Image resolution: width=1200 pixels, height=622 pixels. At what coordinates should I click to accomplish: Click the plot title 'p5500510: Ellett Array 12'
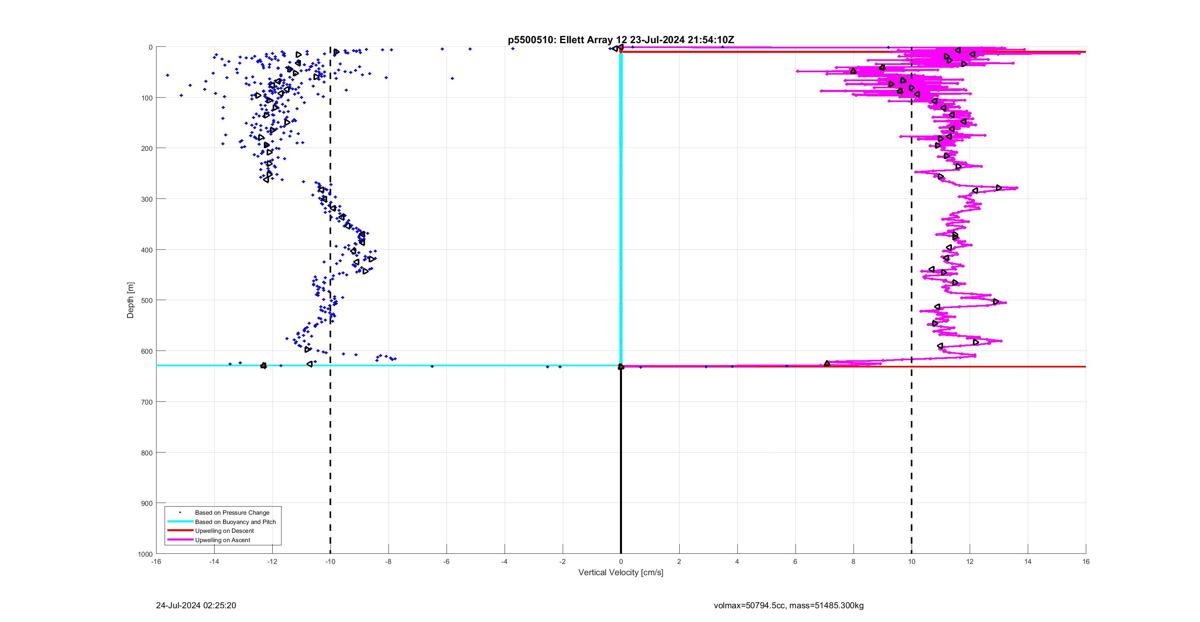pos(567,39)
